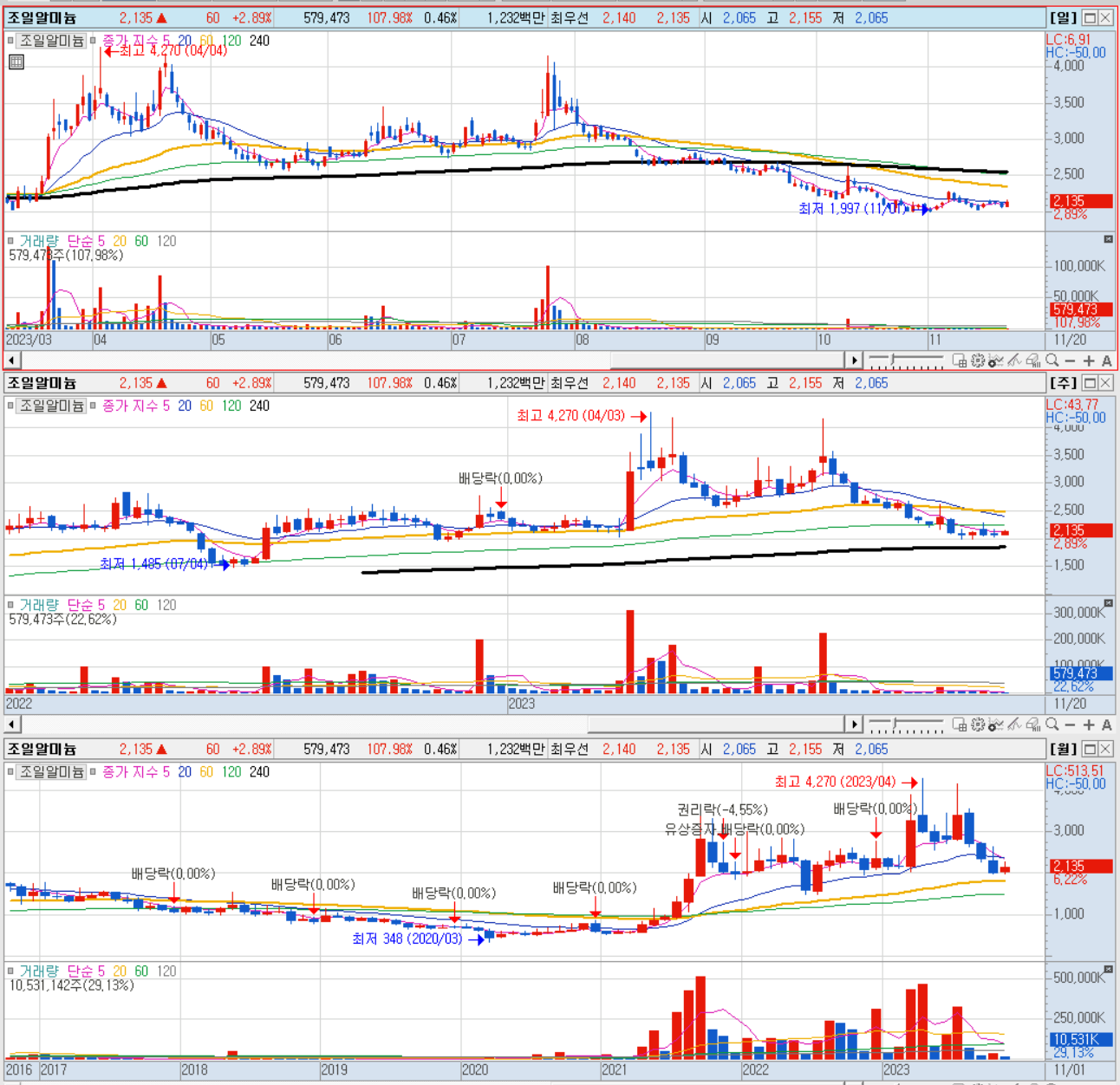The image size is (1120, 1085).
Task: Click the 'A' auto-scale icon in weekly chart toolbar
Action: coord(1107,725)
